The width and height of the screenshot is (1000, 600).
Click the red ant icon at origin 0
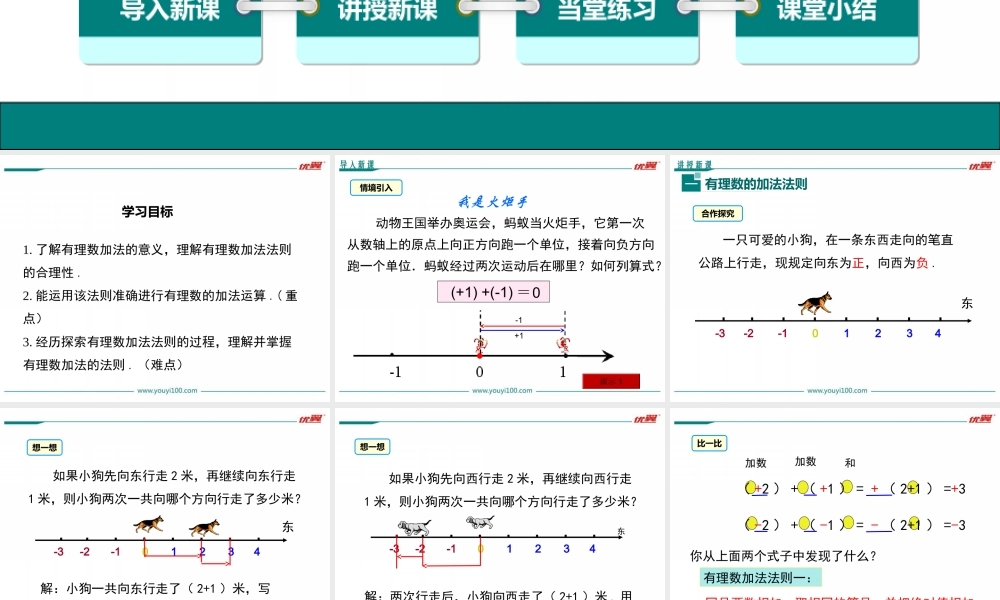(x=480, y=345)
